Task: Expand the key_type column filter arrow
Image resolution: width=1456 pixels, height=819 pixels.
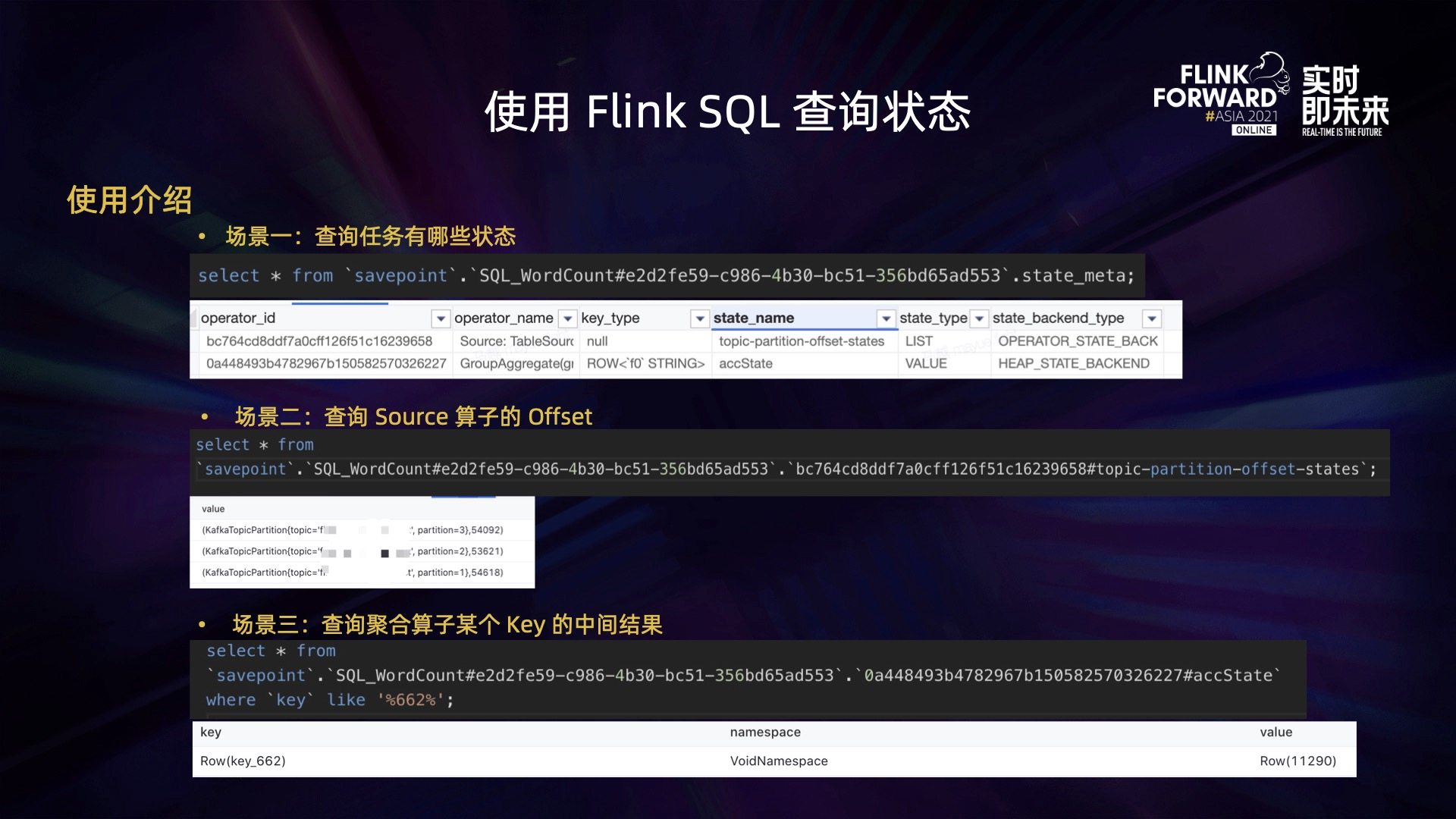Action: coord(700,318)
